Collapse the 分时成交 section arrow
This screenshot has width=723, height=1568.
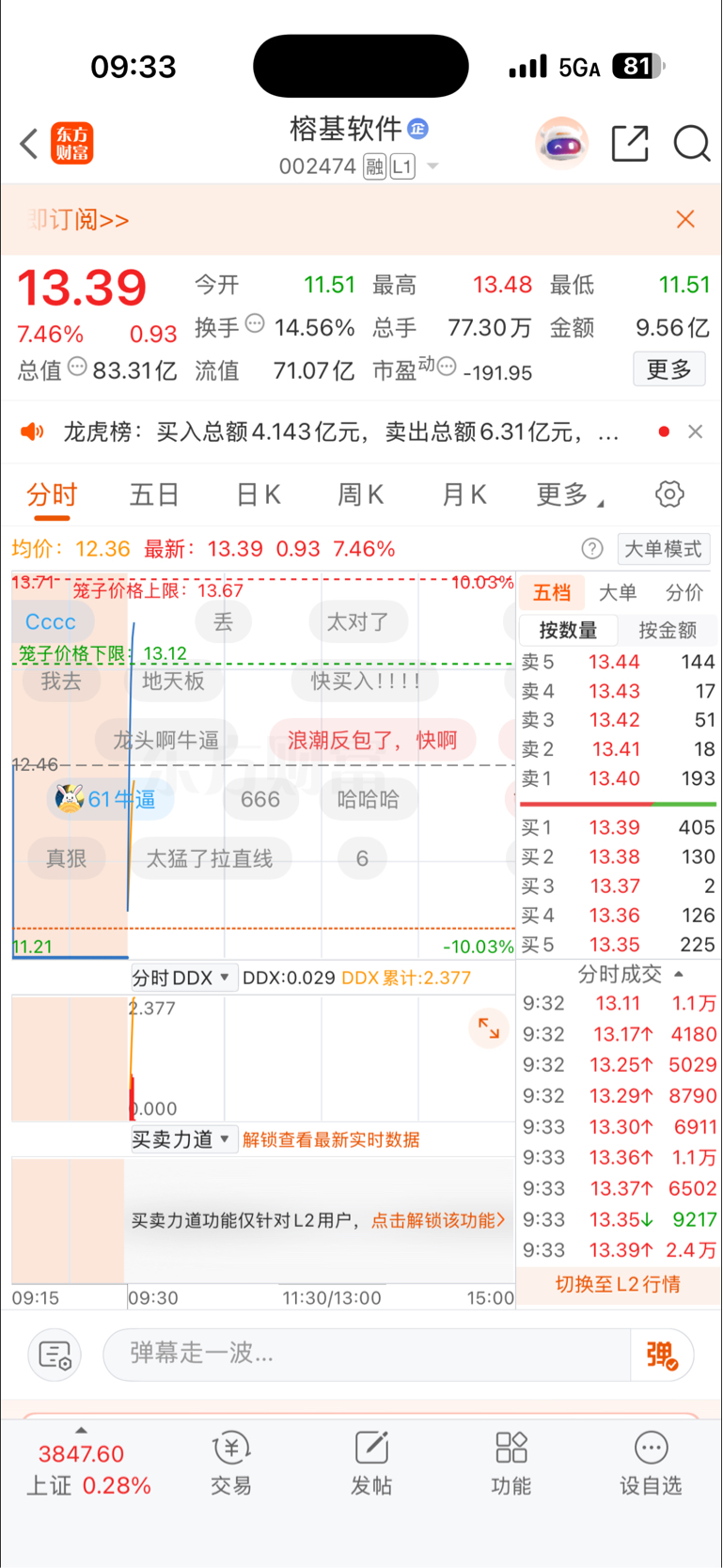(679, 974)
